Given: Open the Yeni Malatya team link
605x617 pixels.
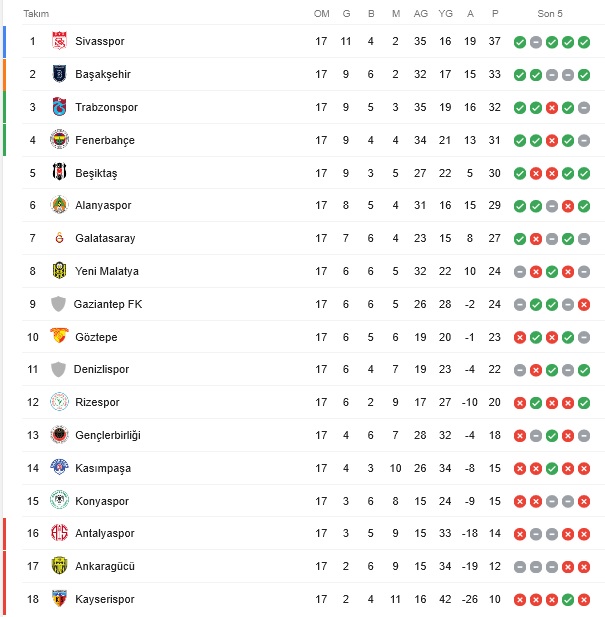Looking at the screenshot, I should point(107,271).
